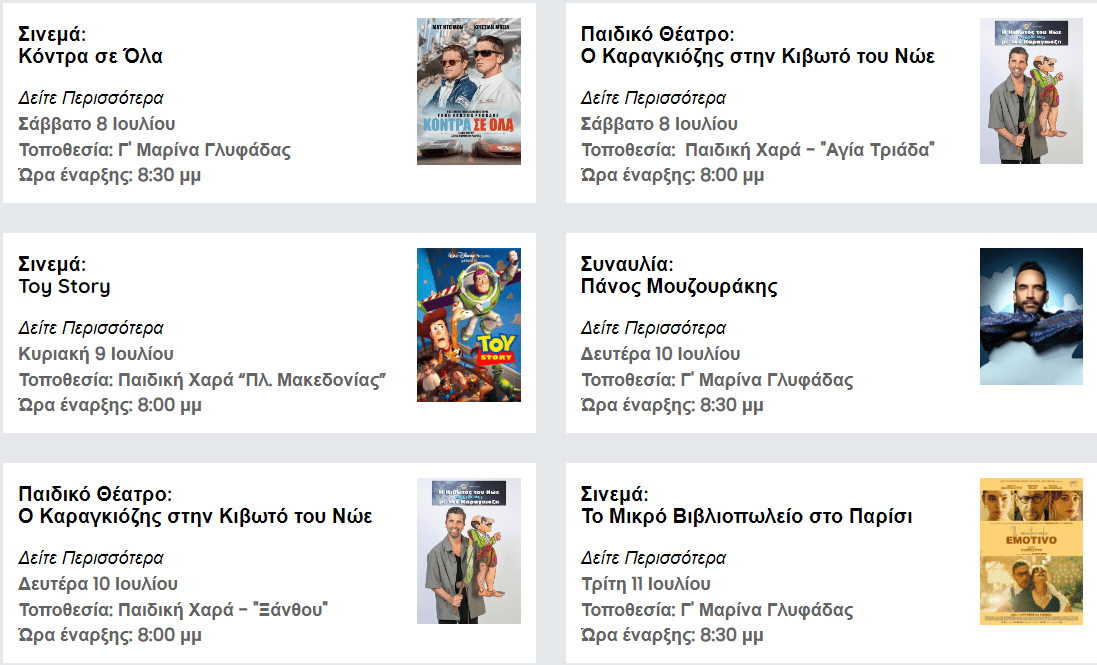Click Δείτε Περισσότερα under Το Μικρό Βιβλιοπωλείο
This screenshot has width=1097, height=665.
point(653,558)
